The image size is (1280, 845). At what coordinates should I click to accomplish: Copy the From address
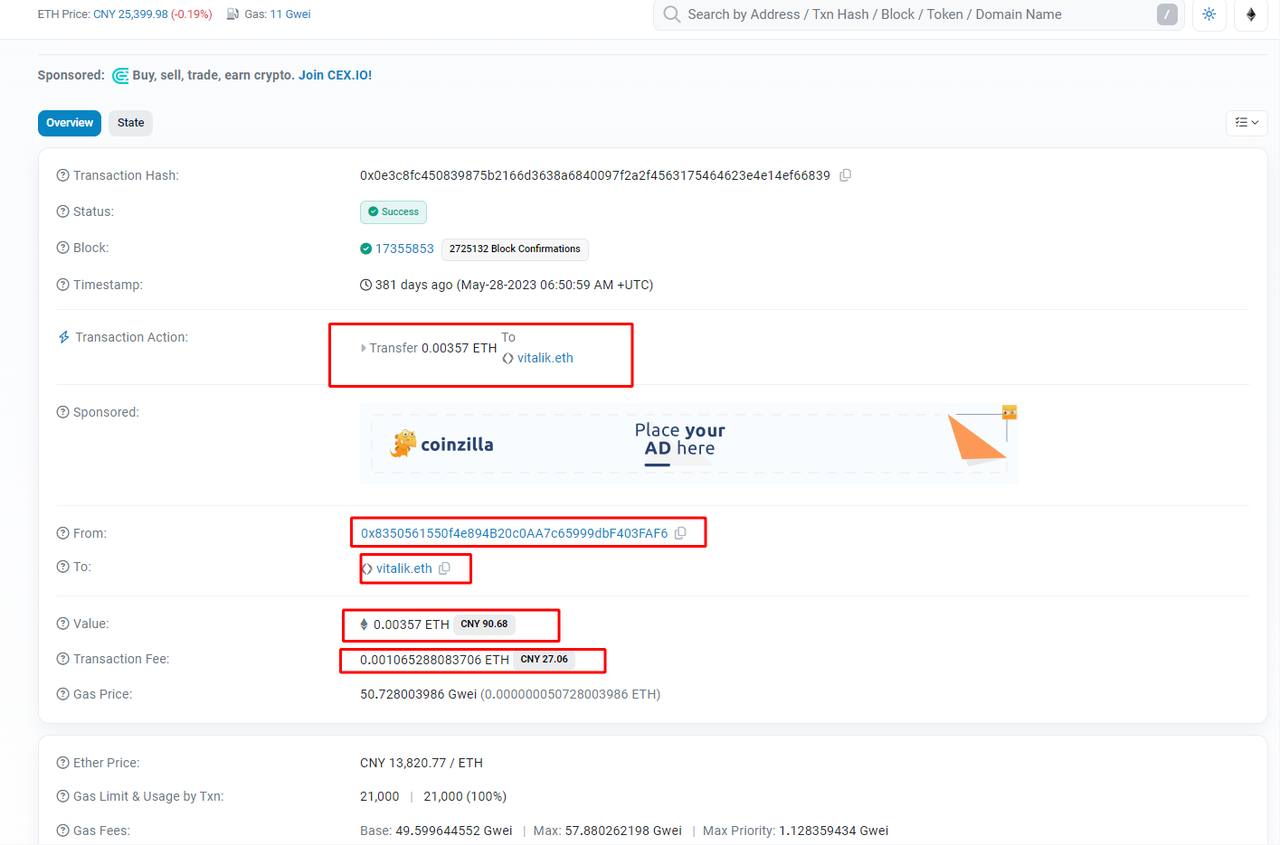click(681, 533)
